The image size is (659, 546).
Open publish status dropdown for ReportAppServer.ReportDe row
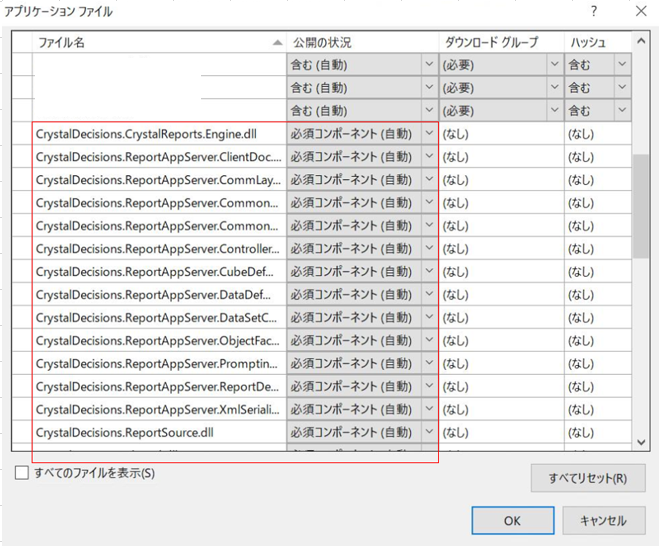pyautogui.click(x=429, y=386)
